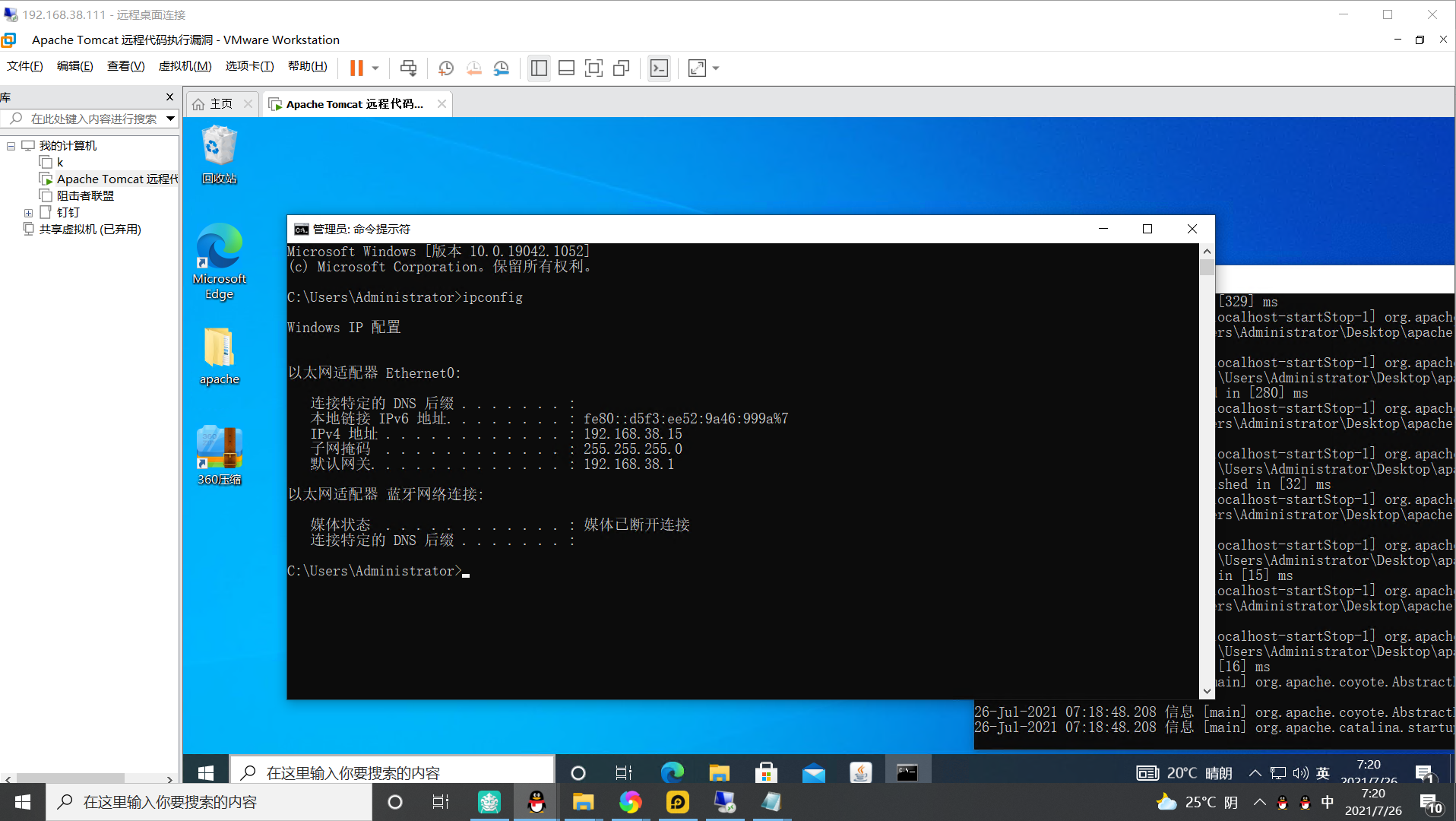Open the library search filter dropdown
Viewport: 1456px width, 821px height.
[170, 119]
